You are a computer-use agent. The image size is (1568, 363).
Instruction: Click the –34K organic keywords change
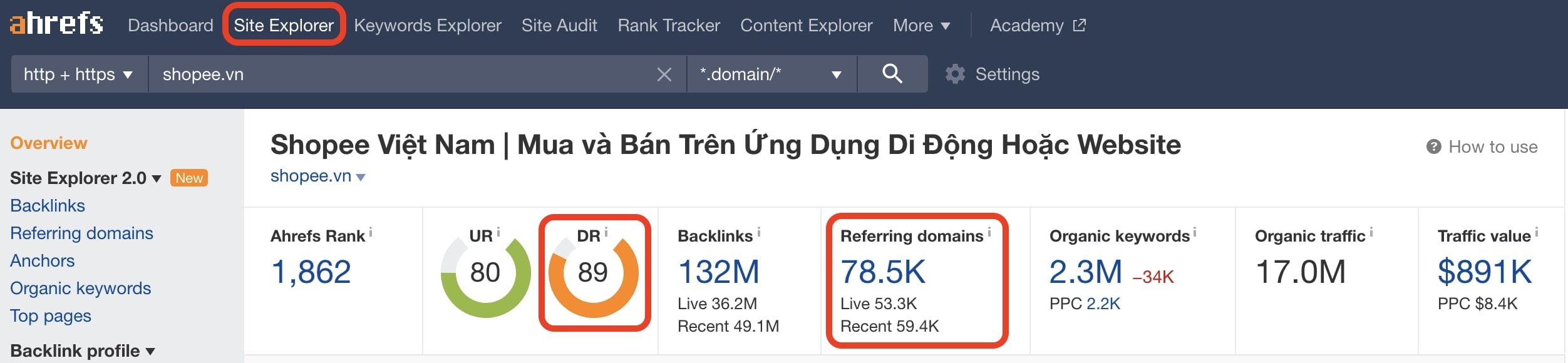click(x=1153, y=277)
